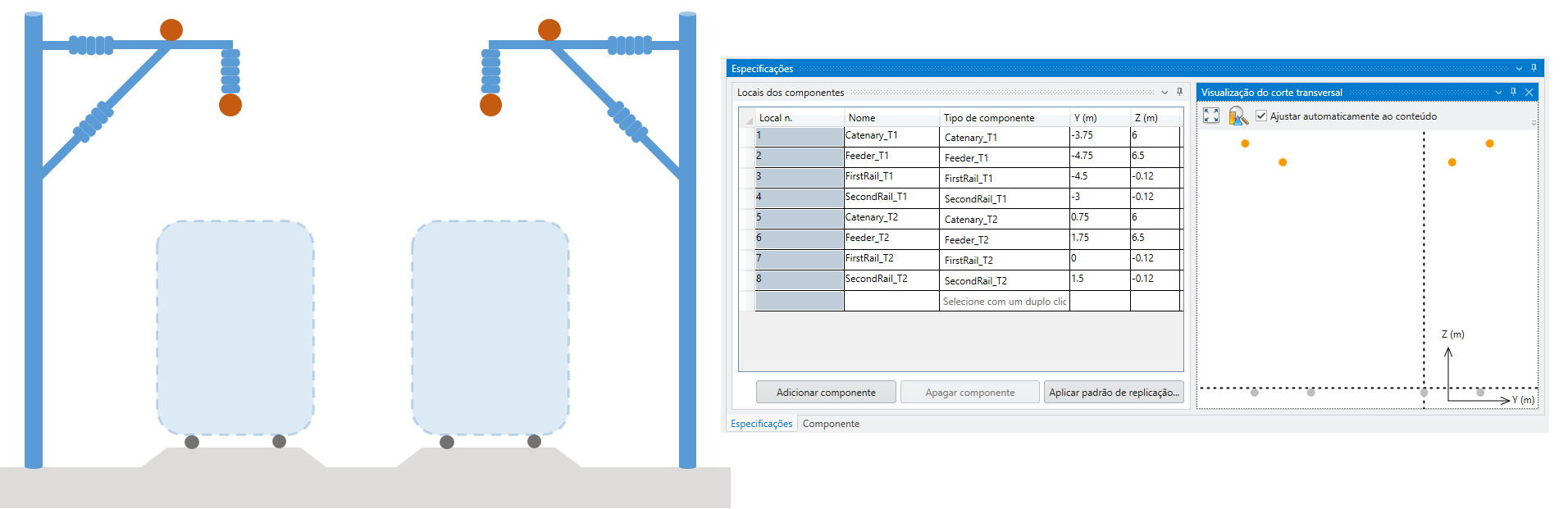Pin the Especificações panel
1568x509 pixels.
[1534, 68]
